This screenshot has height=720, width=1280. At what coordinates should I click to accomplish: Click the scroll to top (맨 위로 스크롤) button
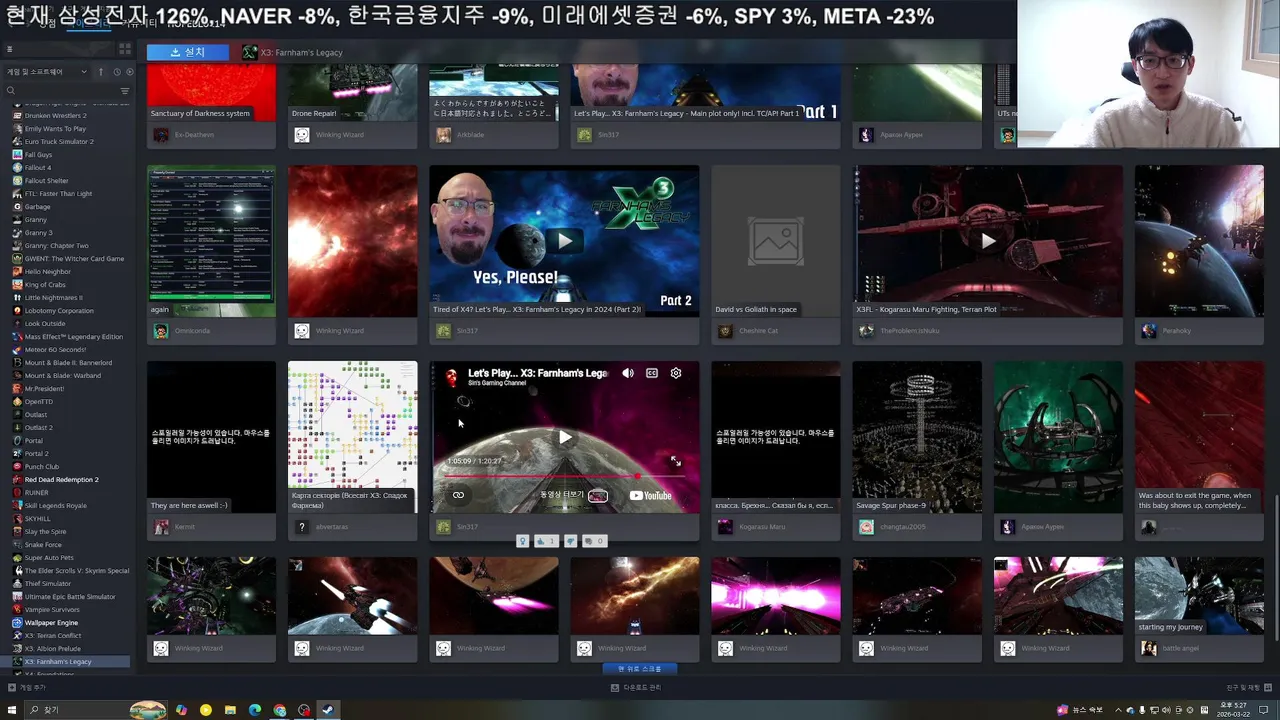(x=640, y=669)
